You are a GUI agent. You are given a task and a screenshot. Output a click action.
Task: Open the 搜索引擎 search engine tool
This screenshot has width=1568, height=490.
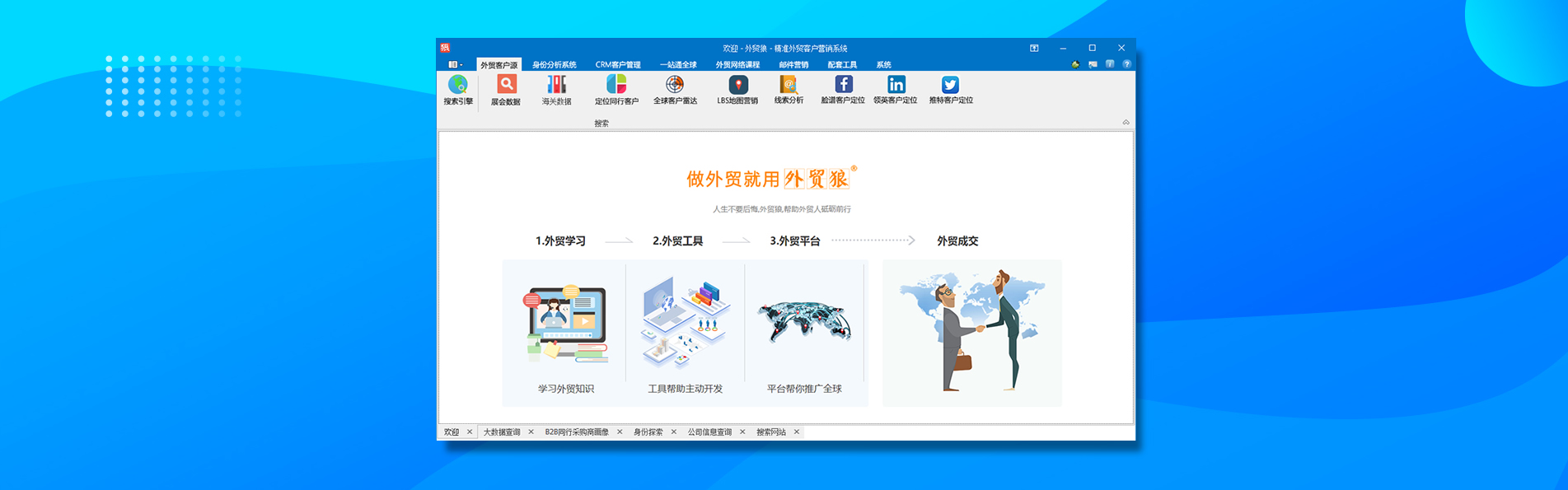(458, 91)
